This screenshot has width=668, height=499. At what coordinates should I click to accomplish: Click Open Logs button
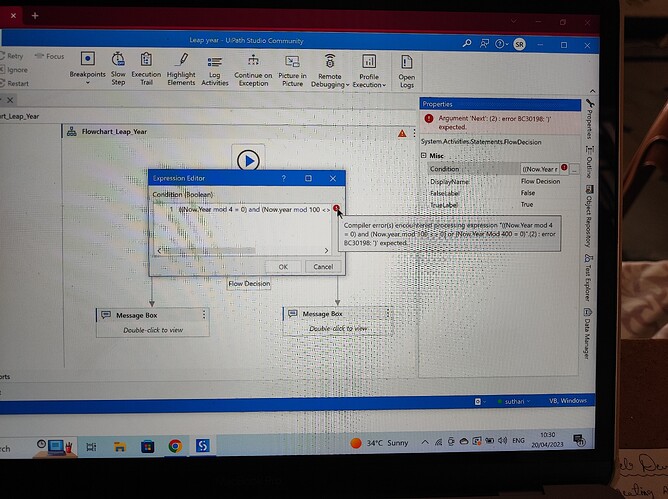pyautogui.click(x=406, y=72)
